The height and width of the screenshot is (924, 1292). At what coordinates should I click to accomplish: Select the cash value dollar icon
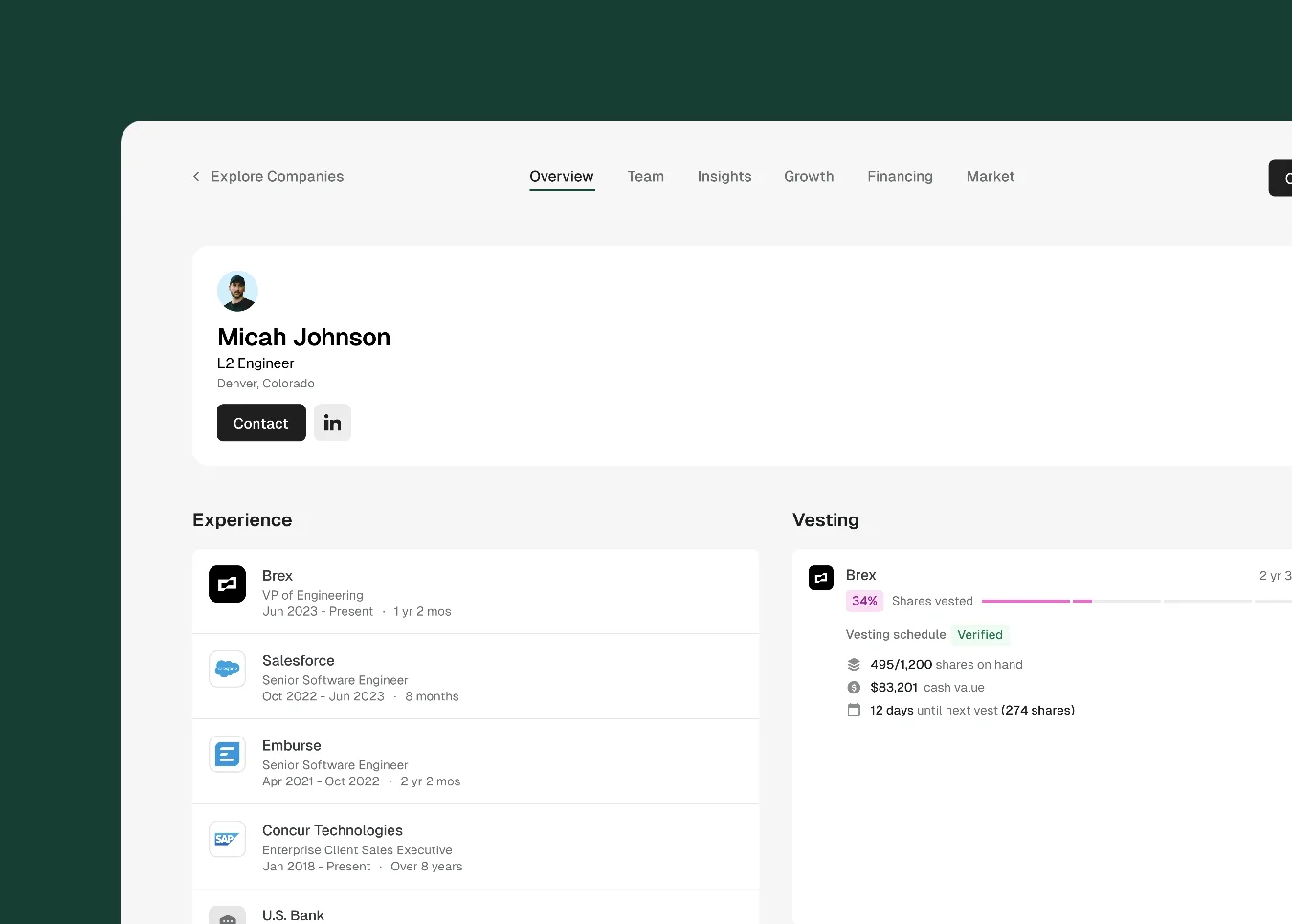click(853, 687)
